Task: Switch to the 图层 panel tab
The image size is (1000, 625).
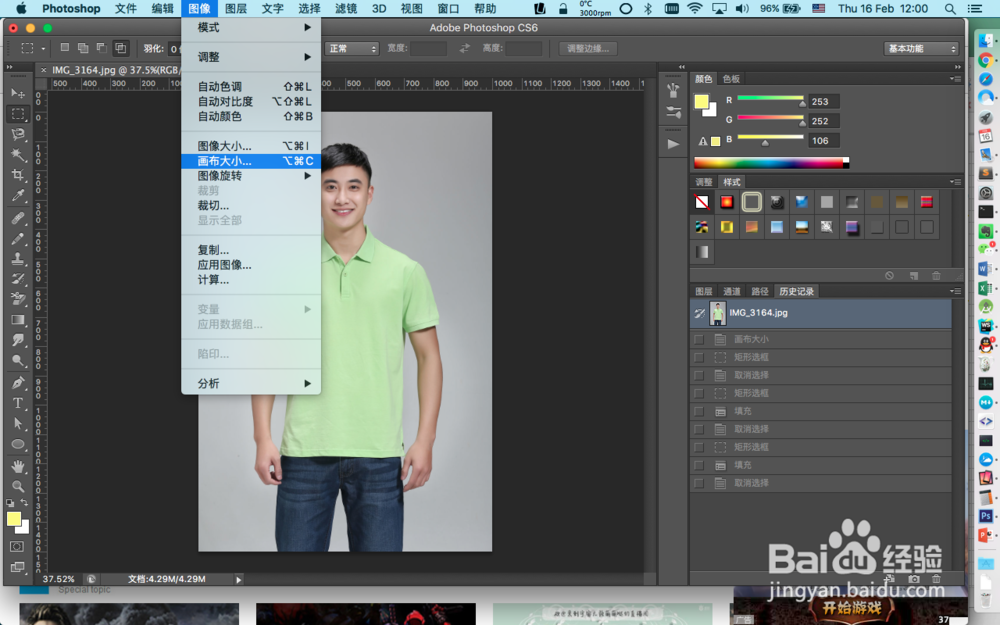Action: click(703, 291)
